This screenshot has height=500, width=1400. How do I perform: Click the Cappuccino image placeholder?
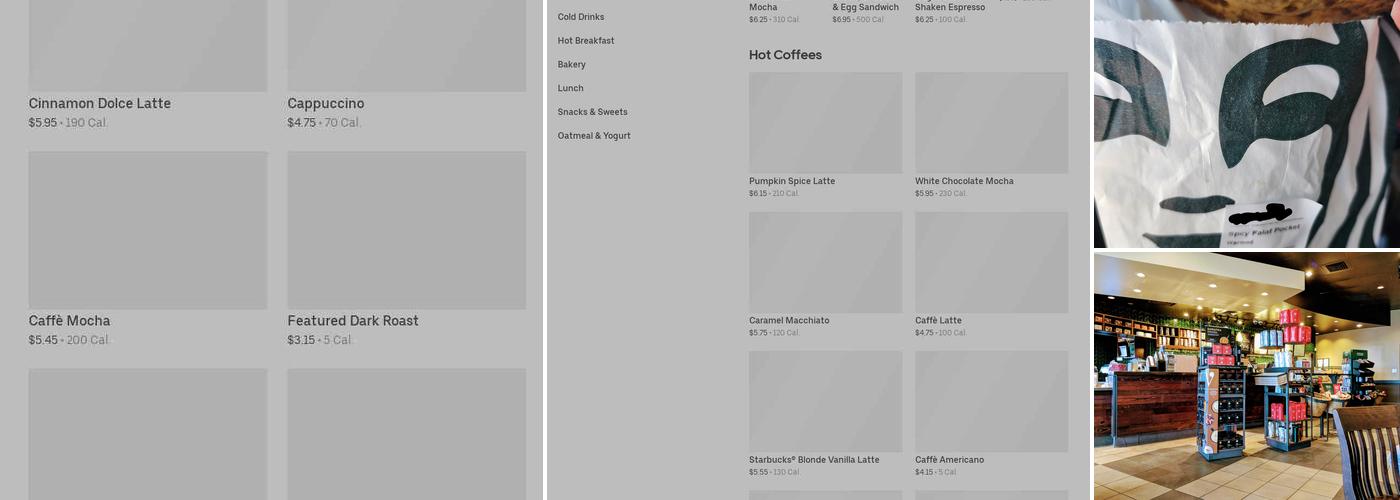click(x=407, y=46)
